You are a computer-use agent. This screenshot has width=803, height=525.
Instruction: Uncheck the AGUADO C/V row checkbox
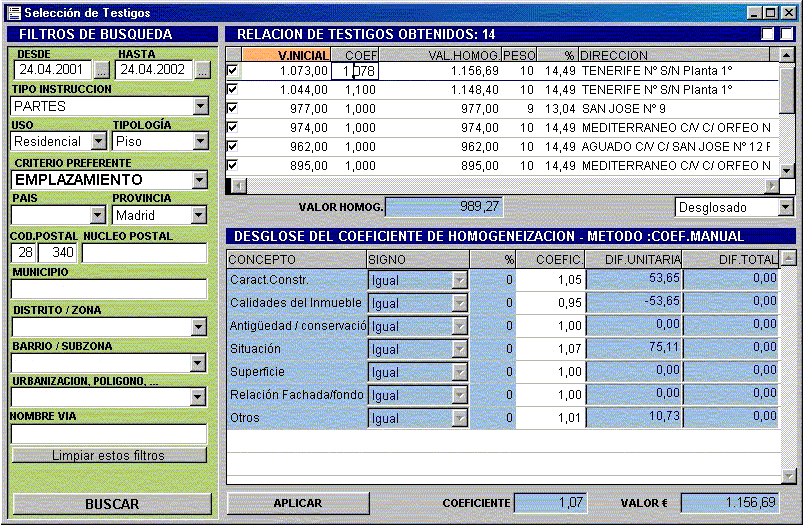233,146
